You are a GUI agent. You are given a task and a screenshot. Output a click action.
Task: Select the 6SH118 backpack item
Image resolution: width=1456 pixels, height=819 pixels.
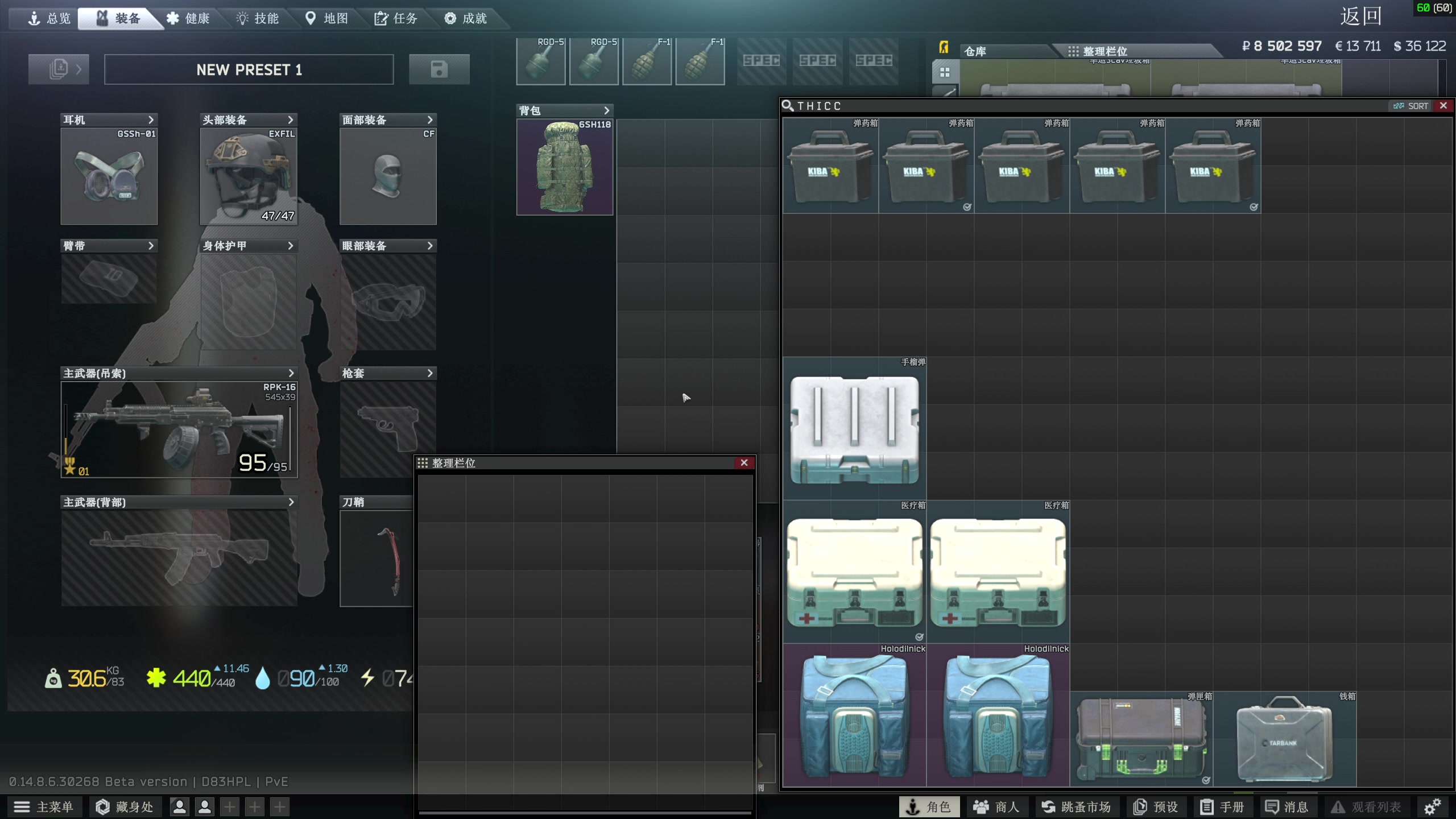point(565,167)
